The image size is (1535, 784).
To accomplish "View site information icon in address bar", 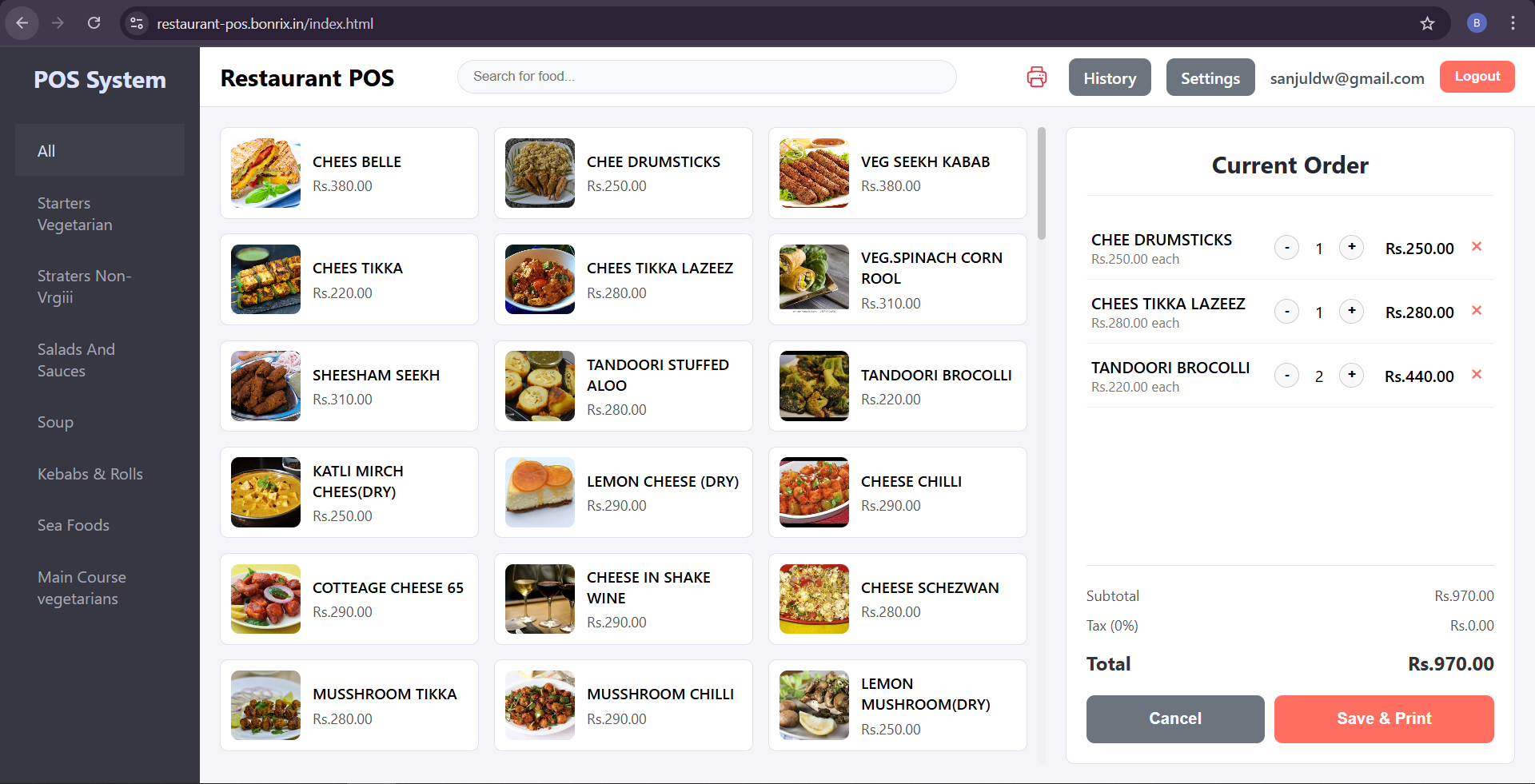I will pyautogui.click(x=137, y=23).
